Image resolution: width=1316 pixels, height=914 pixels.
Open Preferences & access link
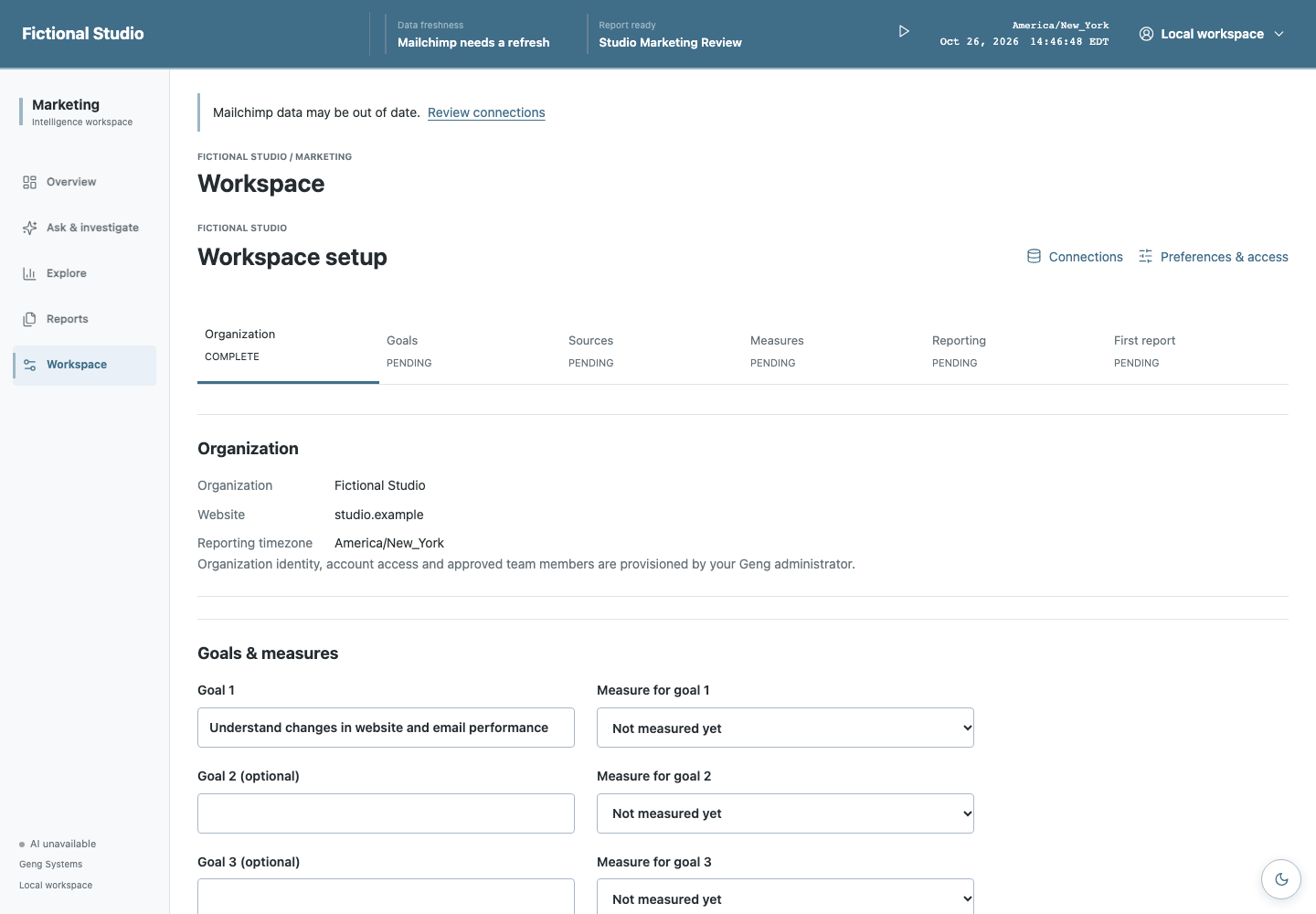pos(1213,257)
